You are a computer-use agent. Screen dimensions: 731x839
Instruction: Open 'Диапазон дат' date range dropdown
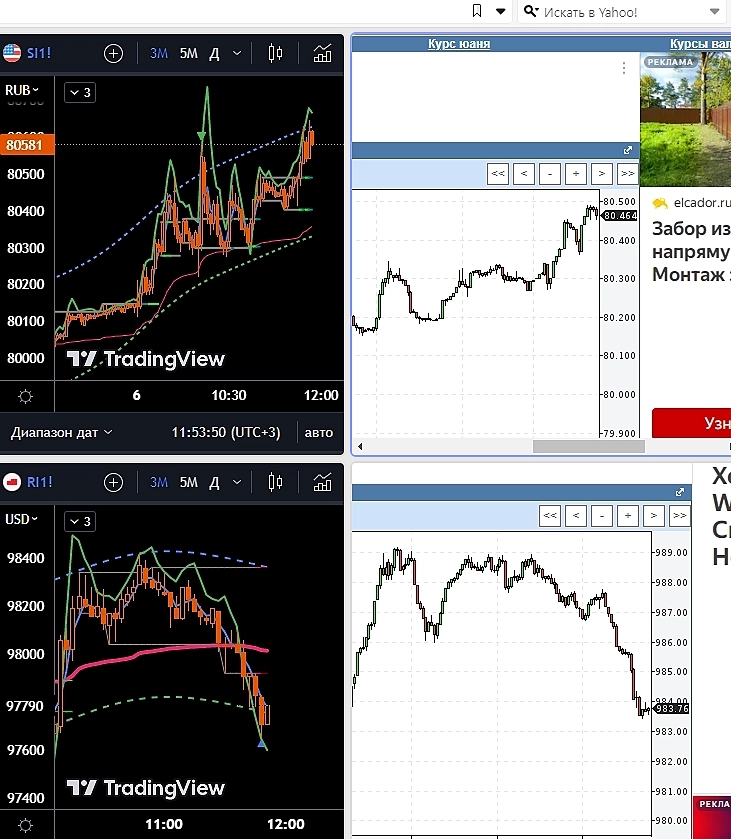[x=61, y=433]
